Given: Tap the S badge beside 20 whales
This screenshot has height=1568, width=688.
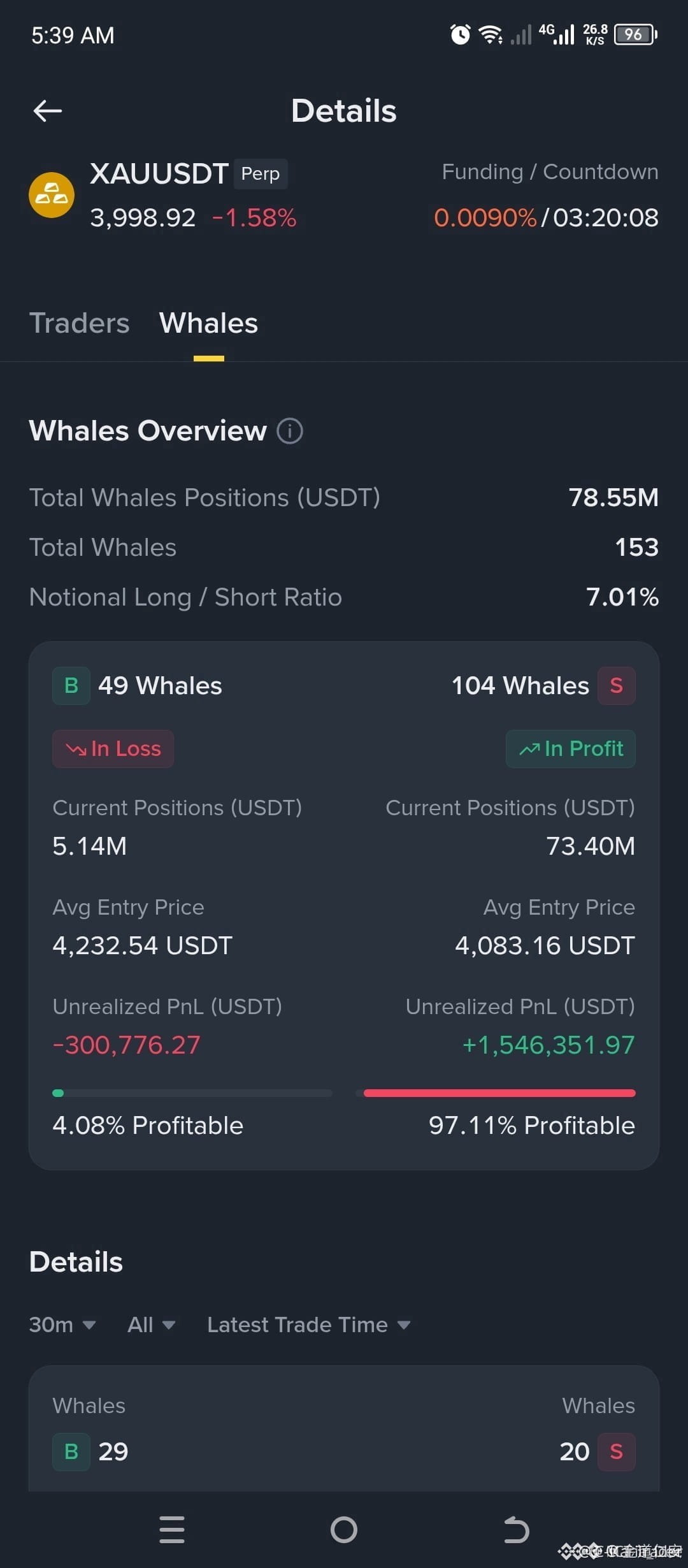Looking at the screenshot, I should point(617,1452).
